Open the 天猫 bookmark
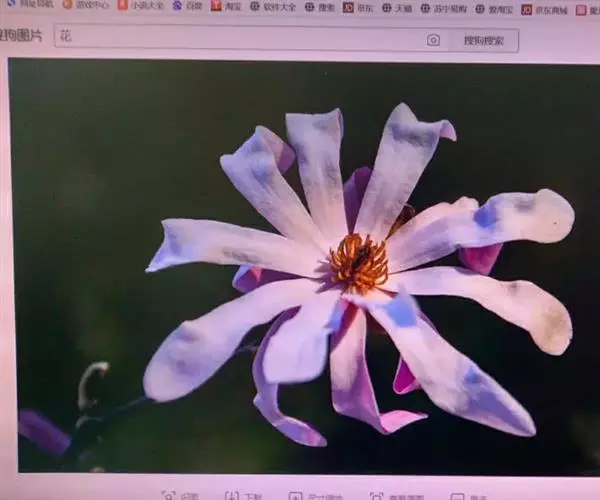 click(x=397, y=8)
